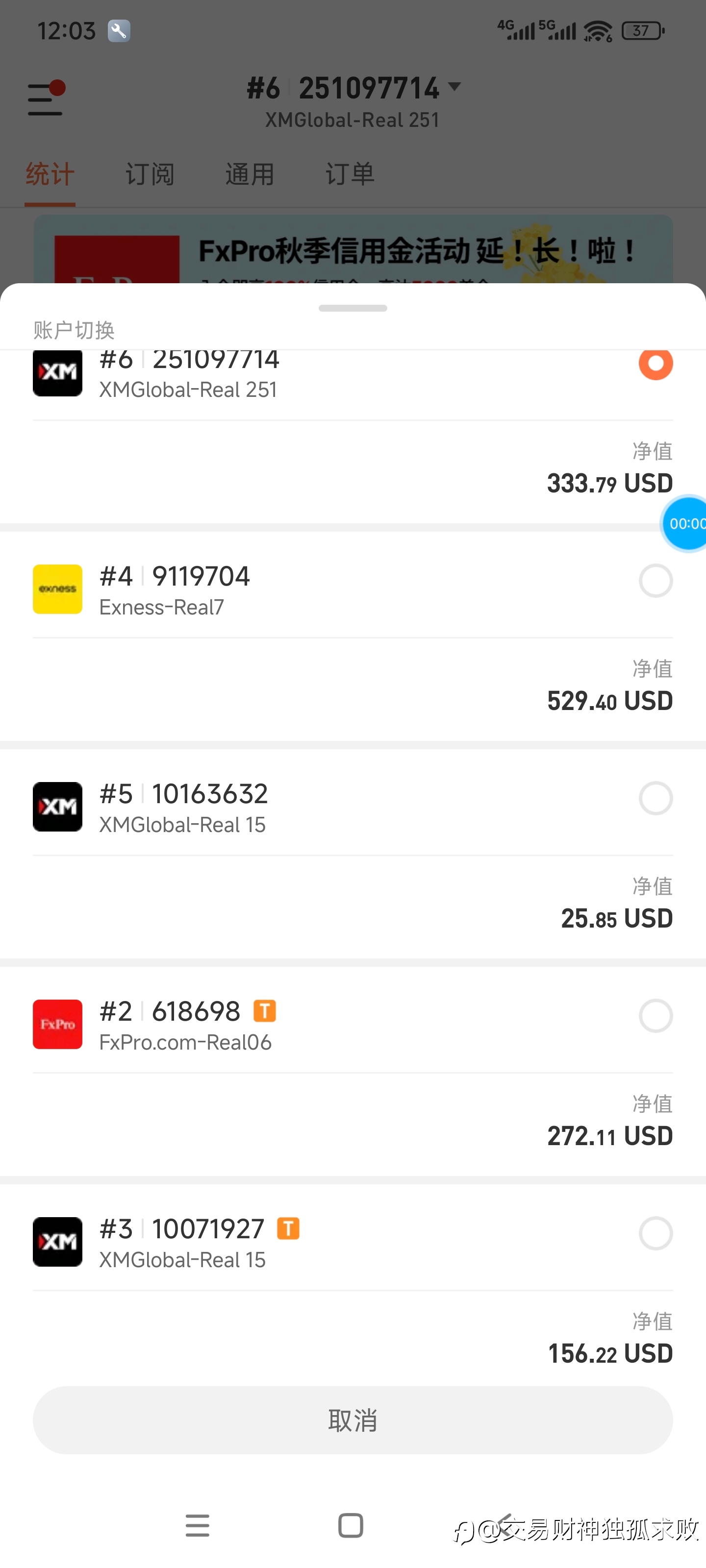Image resolution: width=706 pixels, height=1568 pixels.
Task: Tap the XM logo for account #5
Action: 57,807
